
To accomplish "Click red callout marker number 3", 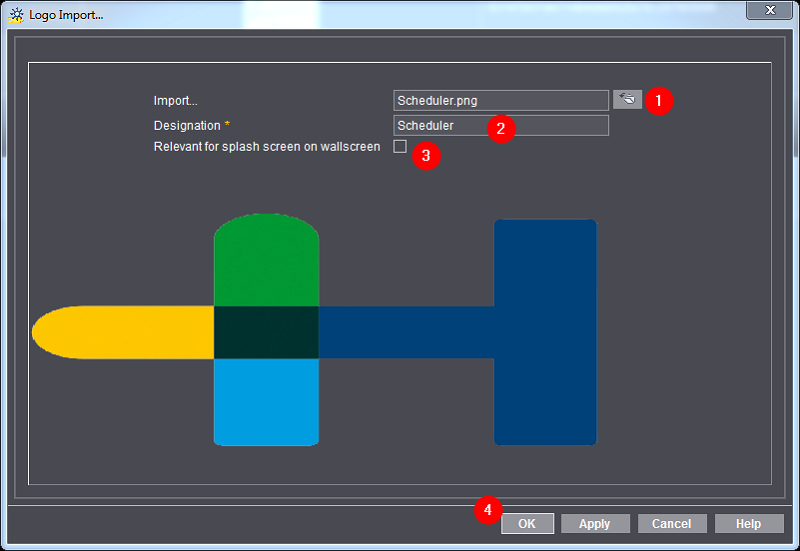I will point(426,156).
